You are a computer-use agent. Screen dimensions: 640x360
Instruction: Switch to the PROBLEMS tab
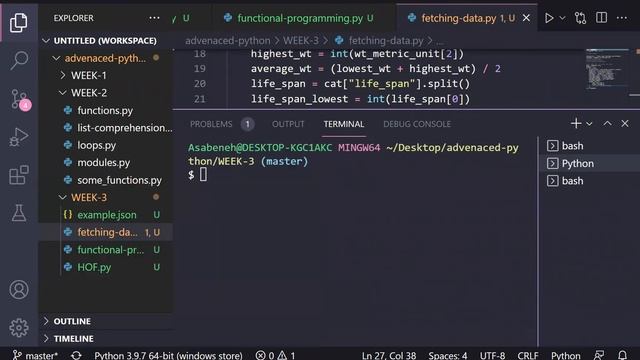[x=211, y=124]
